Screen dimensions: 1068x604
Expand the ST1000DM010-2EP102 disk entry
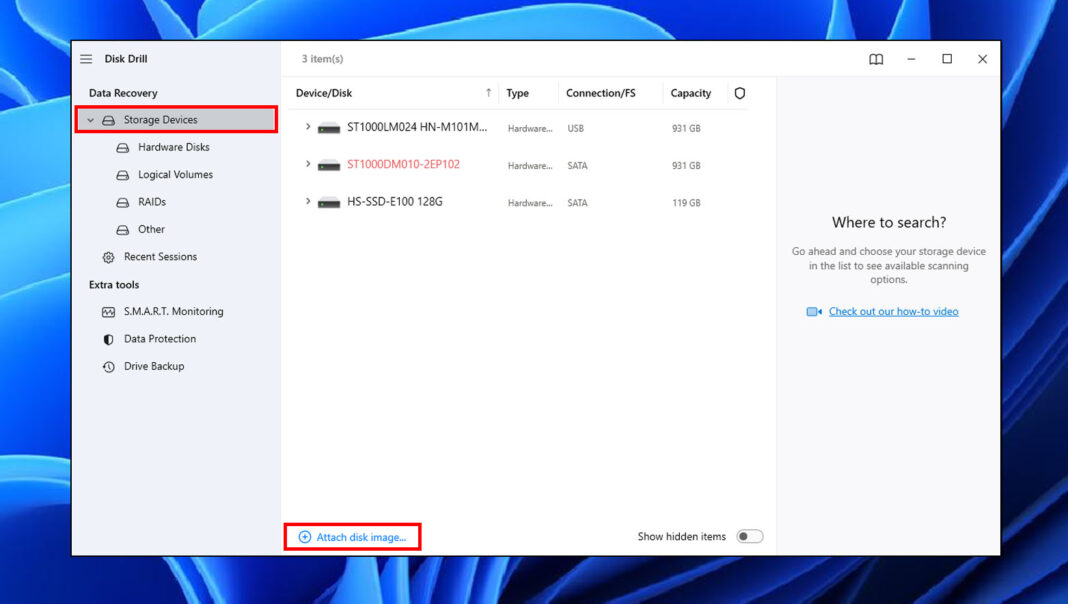(307, 165)
